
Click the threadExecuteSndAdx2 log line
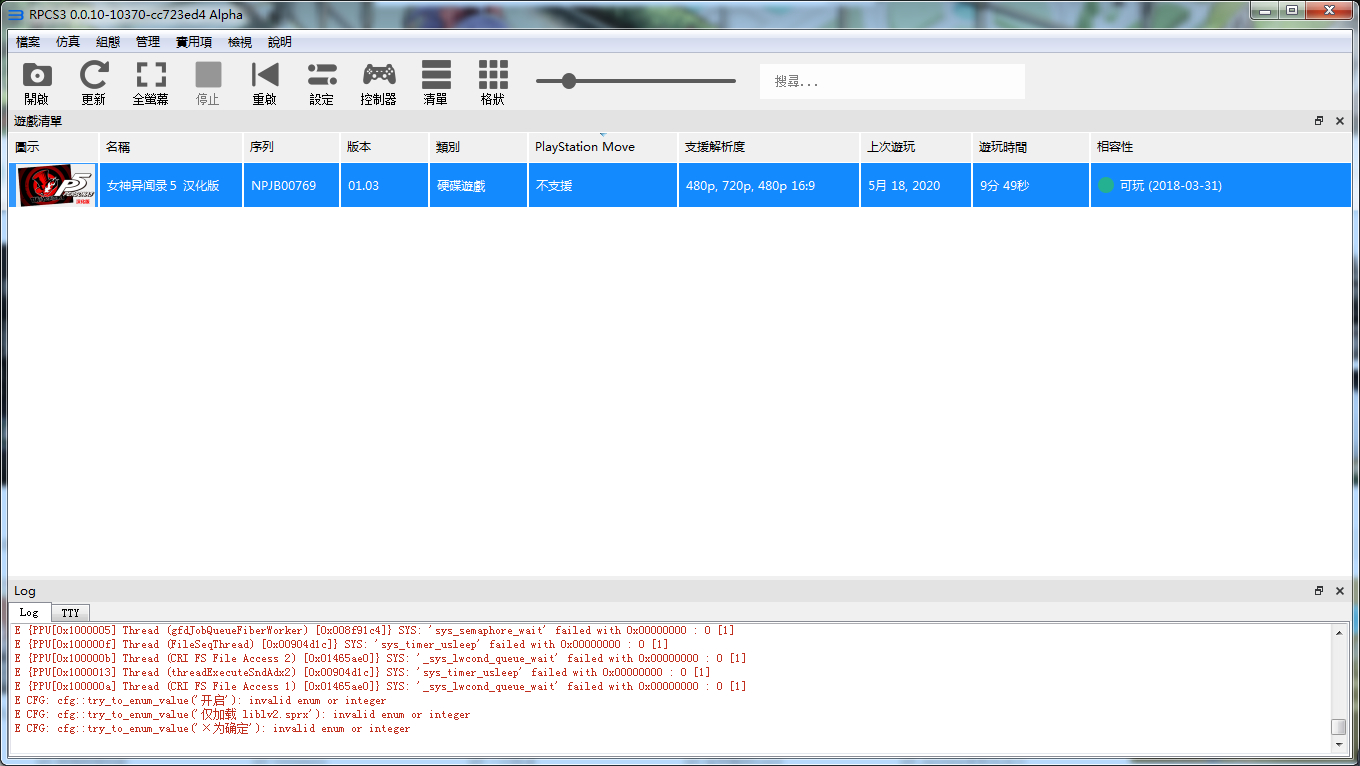click(x=362, y=672)
